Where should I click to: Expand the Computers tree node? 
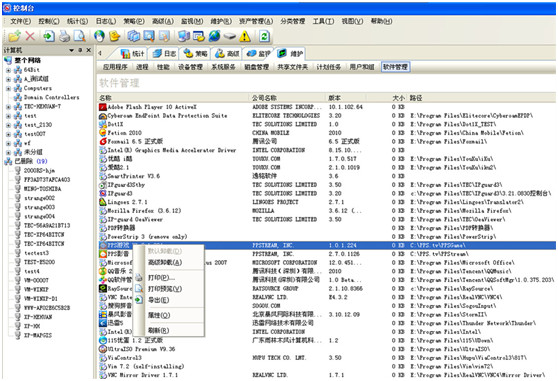point(9,88)
